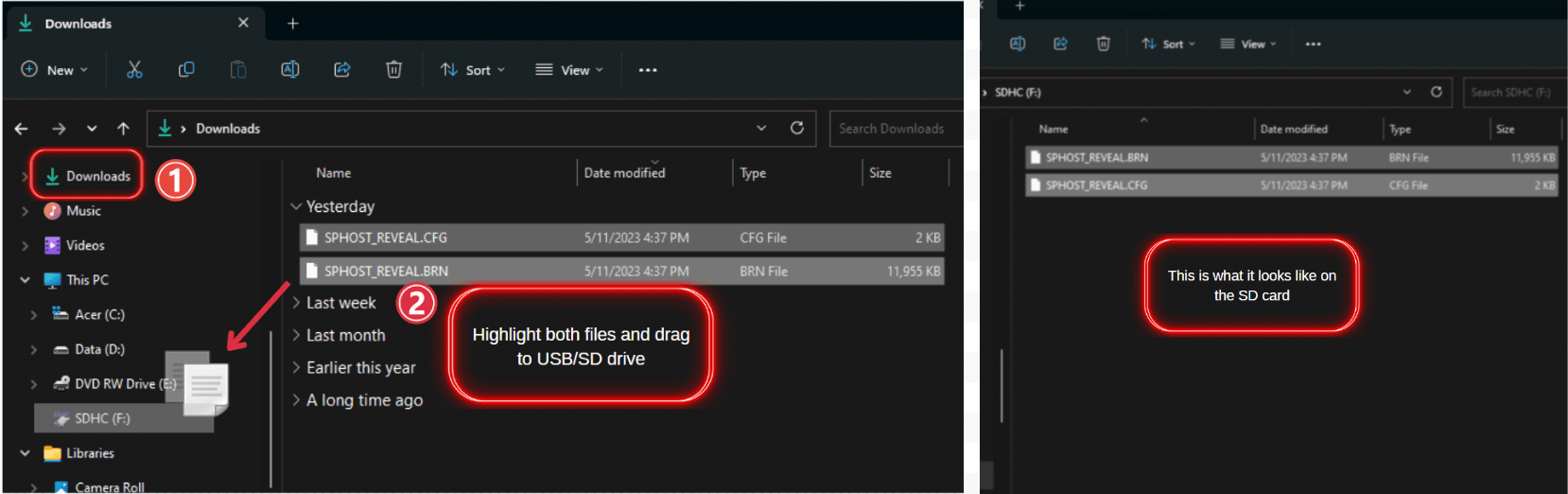Sort by Date modified in the SDHC window
The image size is (1568, 494).
[1294, 129]
